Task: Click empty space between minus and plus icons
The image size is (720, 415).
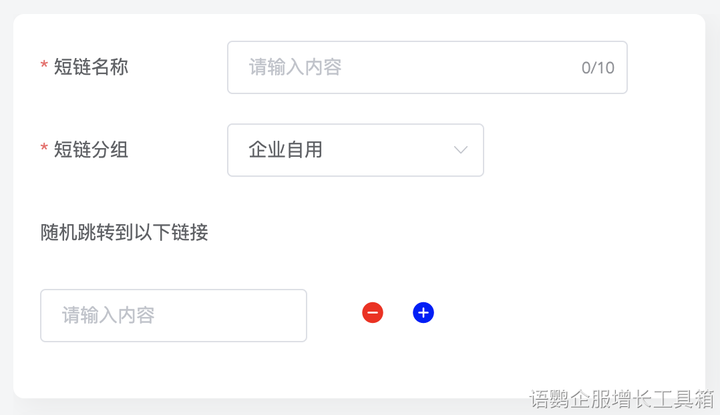Action: click(397, 313)
